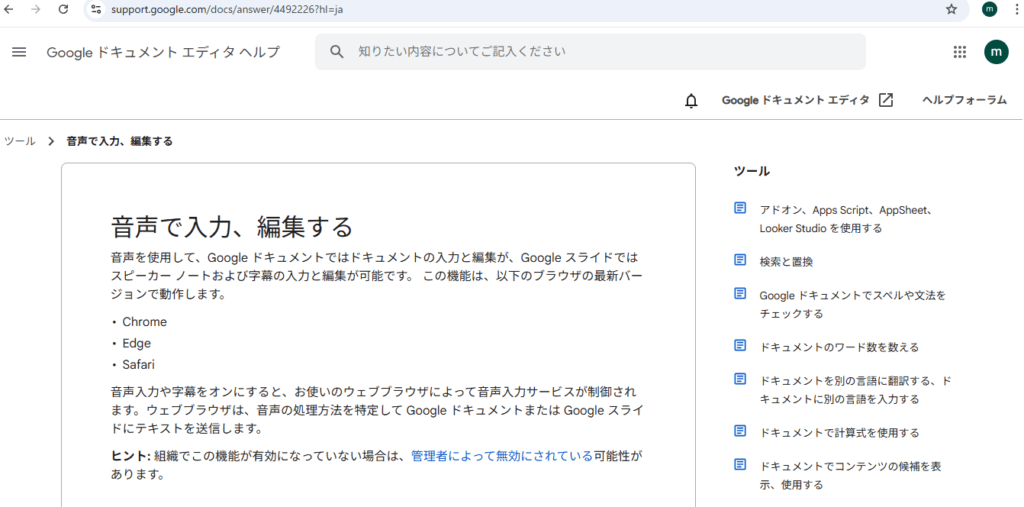1024x507 pixels.
Task: Type in the help search box
Action: [600, 52]
